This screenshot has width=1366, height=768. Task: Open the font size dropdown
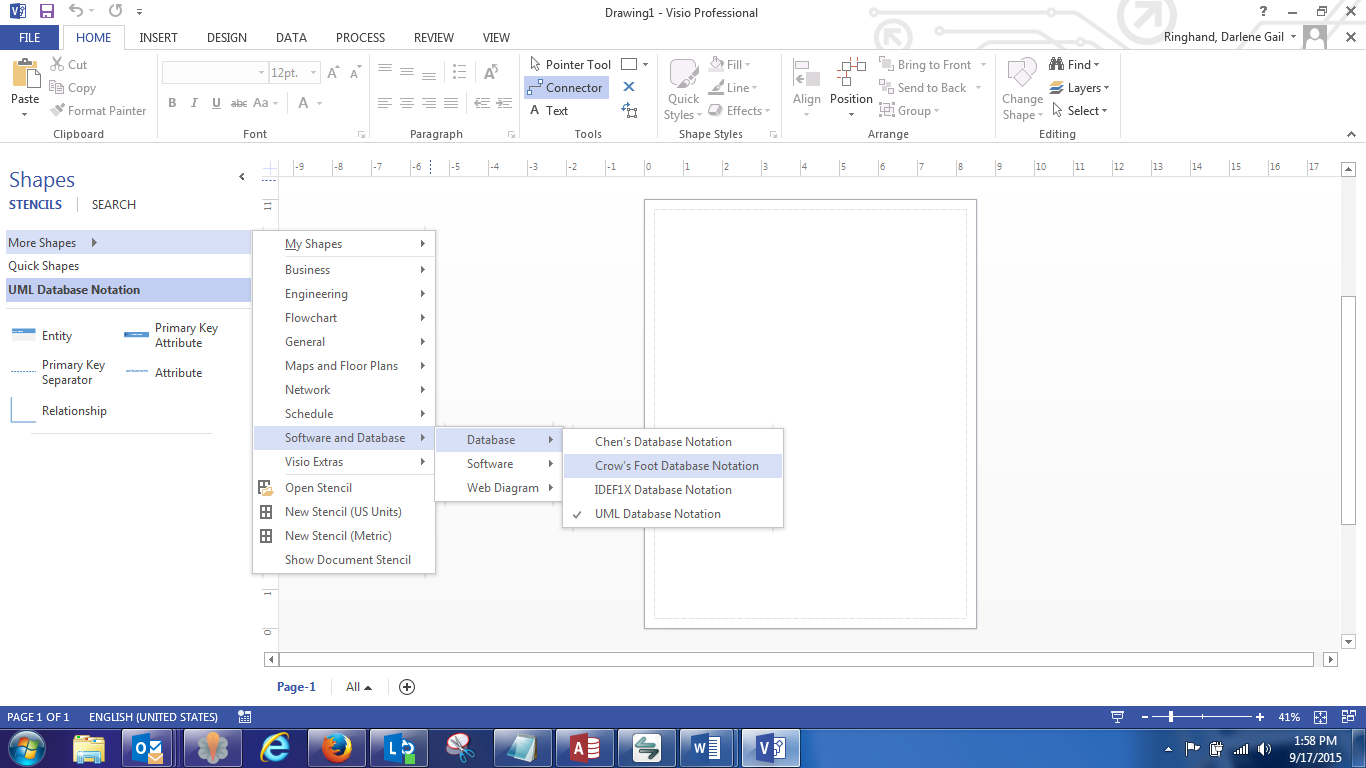310,72
